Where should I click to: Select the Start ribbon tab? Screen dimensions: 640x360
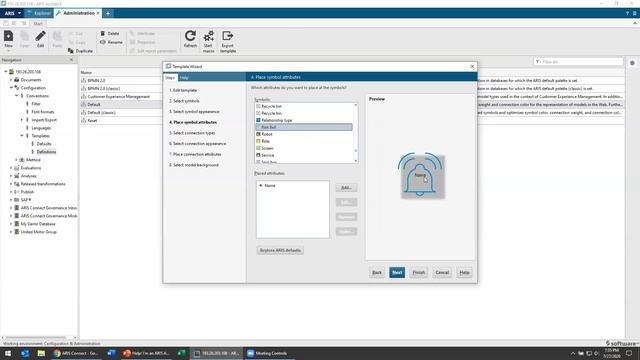pyautogui.click(x=38, y=24)
